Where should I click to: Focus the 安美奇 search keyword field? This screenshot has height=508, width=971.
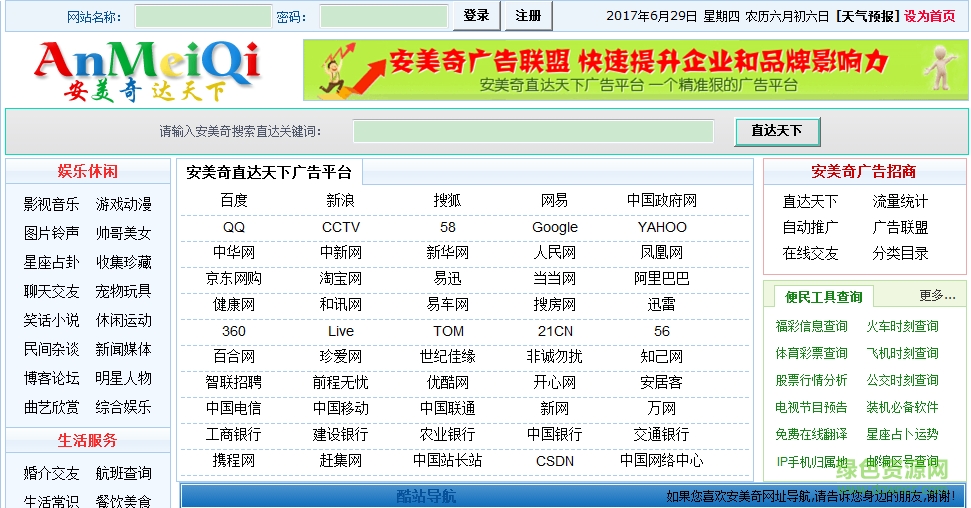click(533, 131)
